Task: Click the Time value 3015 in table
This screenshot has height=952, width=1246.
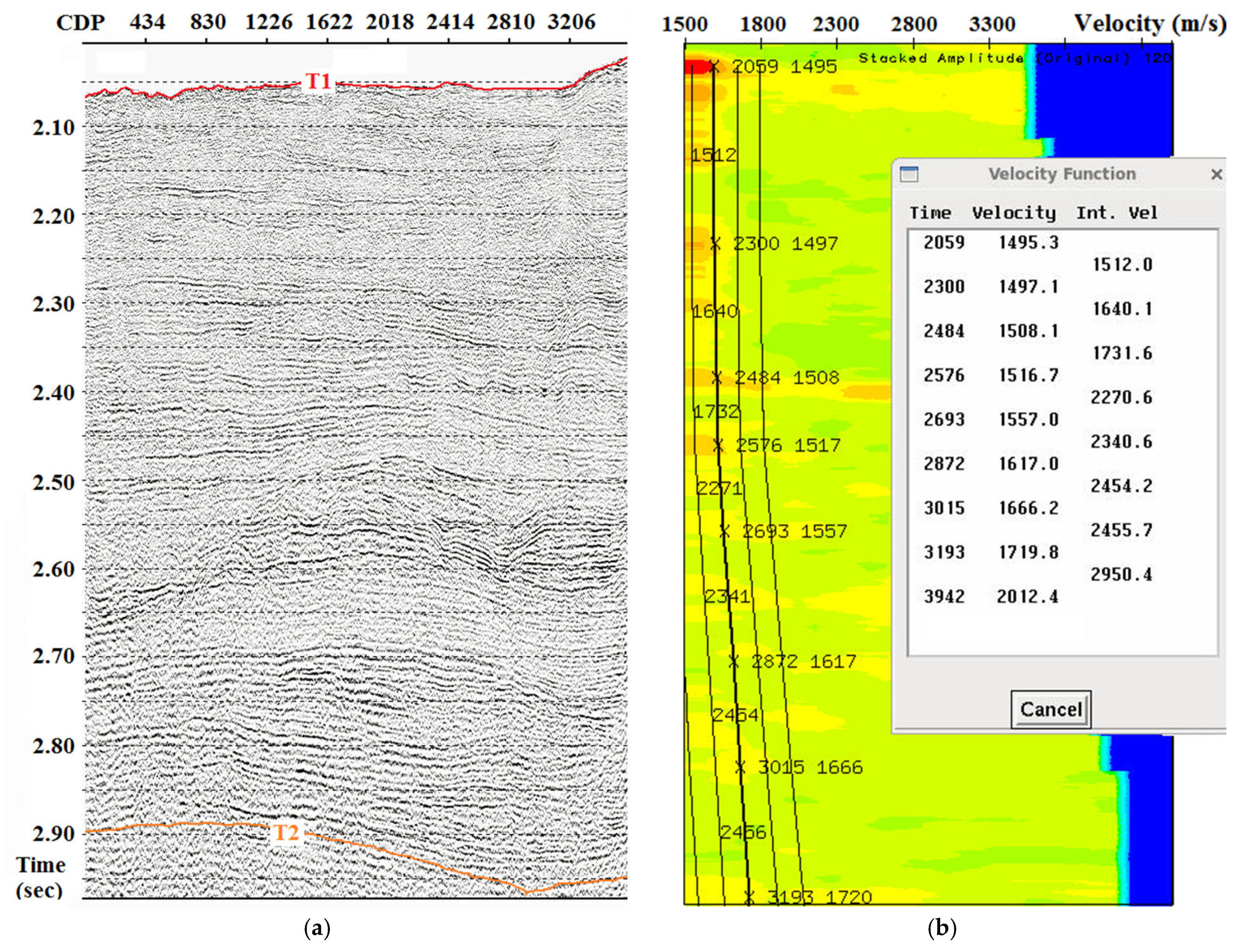Action: click(x=944, y=508)
